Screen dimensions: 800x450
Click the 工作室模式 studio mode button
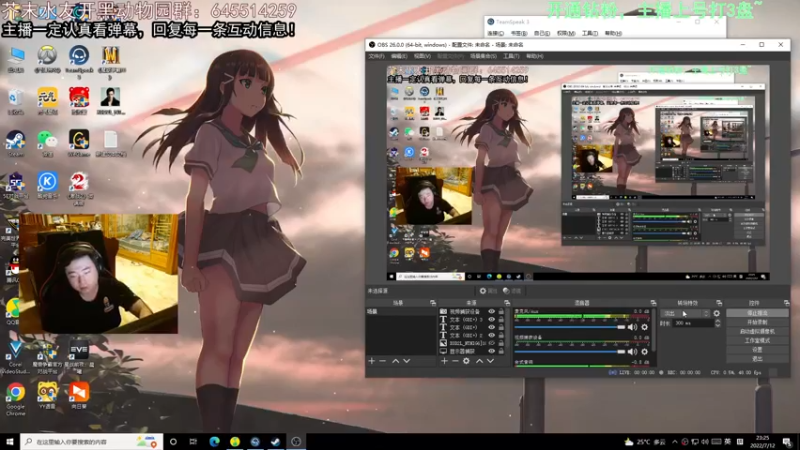click(757, 341)
